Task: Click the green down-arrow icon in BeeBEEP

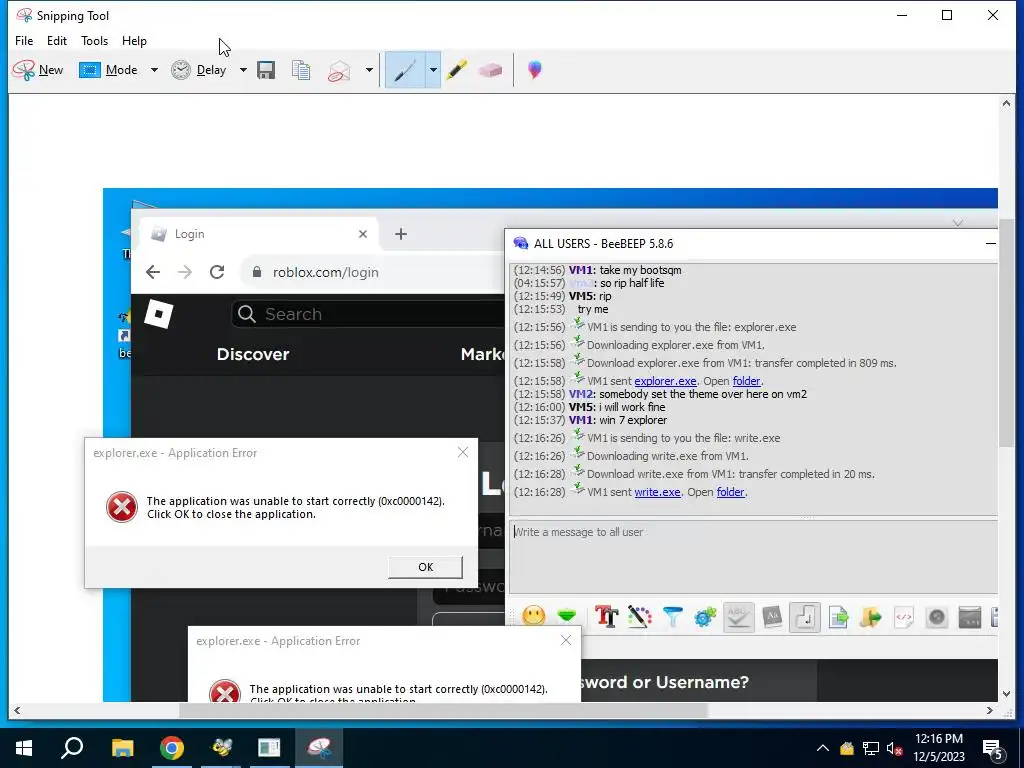Action: [567, 616]
